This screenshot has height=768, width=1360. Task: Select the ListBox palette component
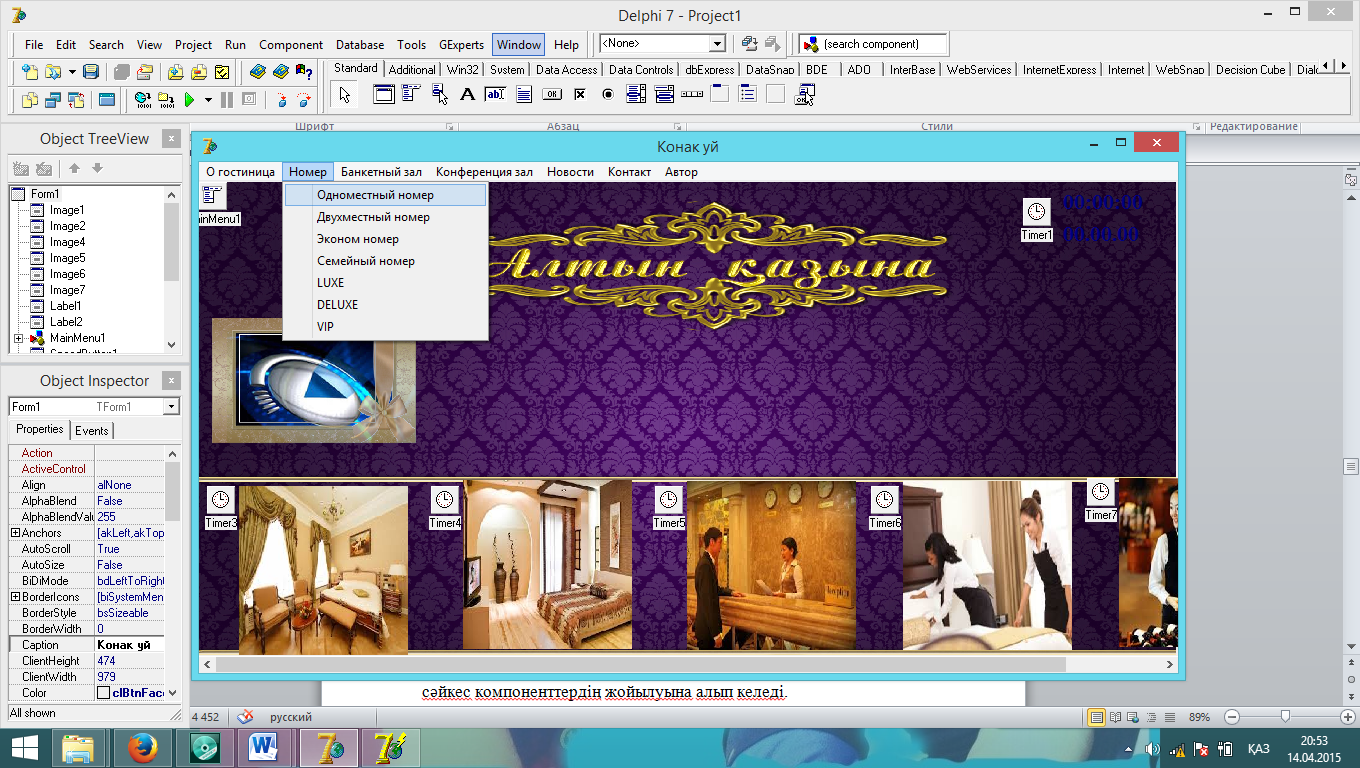(x=635, y=95)
